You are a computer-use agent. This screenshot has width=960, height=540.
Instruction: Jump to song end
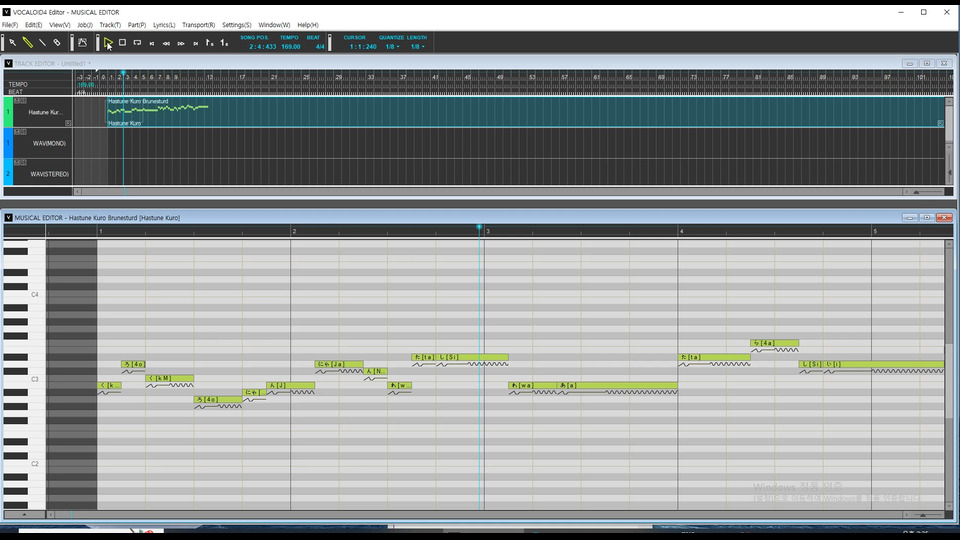click(195, 43)
